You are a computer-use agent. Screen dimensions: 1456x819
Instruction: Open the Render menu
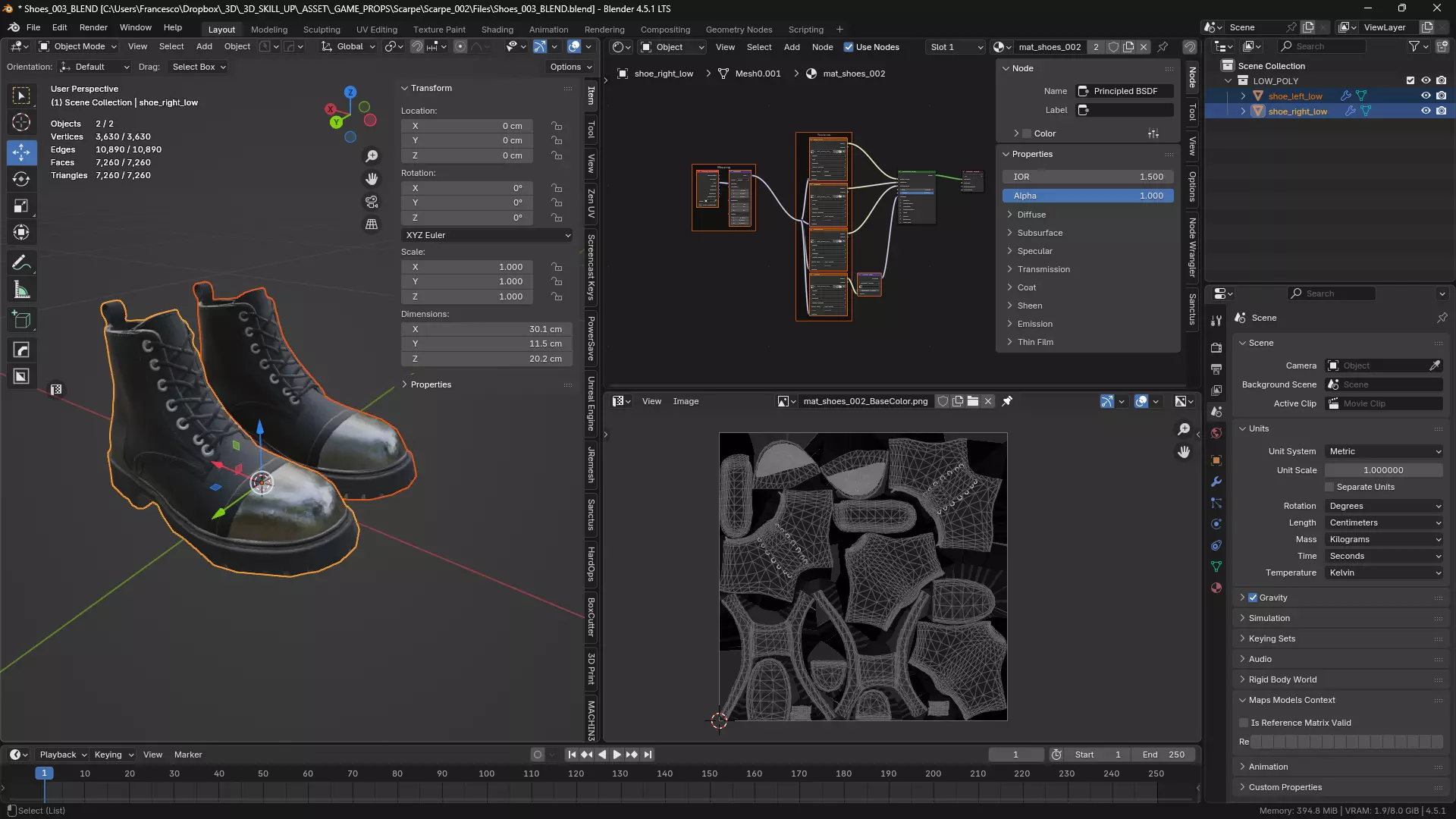93,27
